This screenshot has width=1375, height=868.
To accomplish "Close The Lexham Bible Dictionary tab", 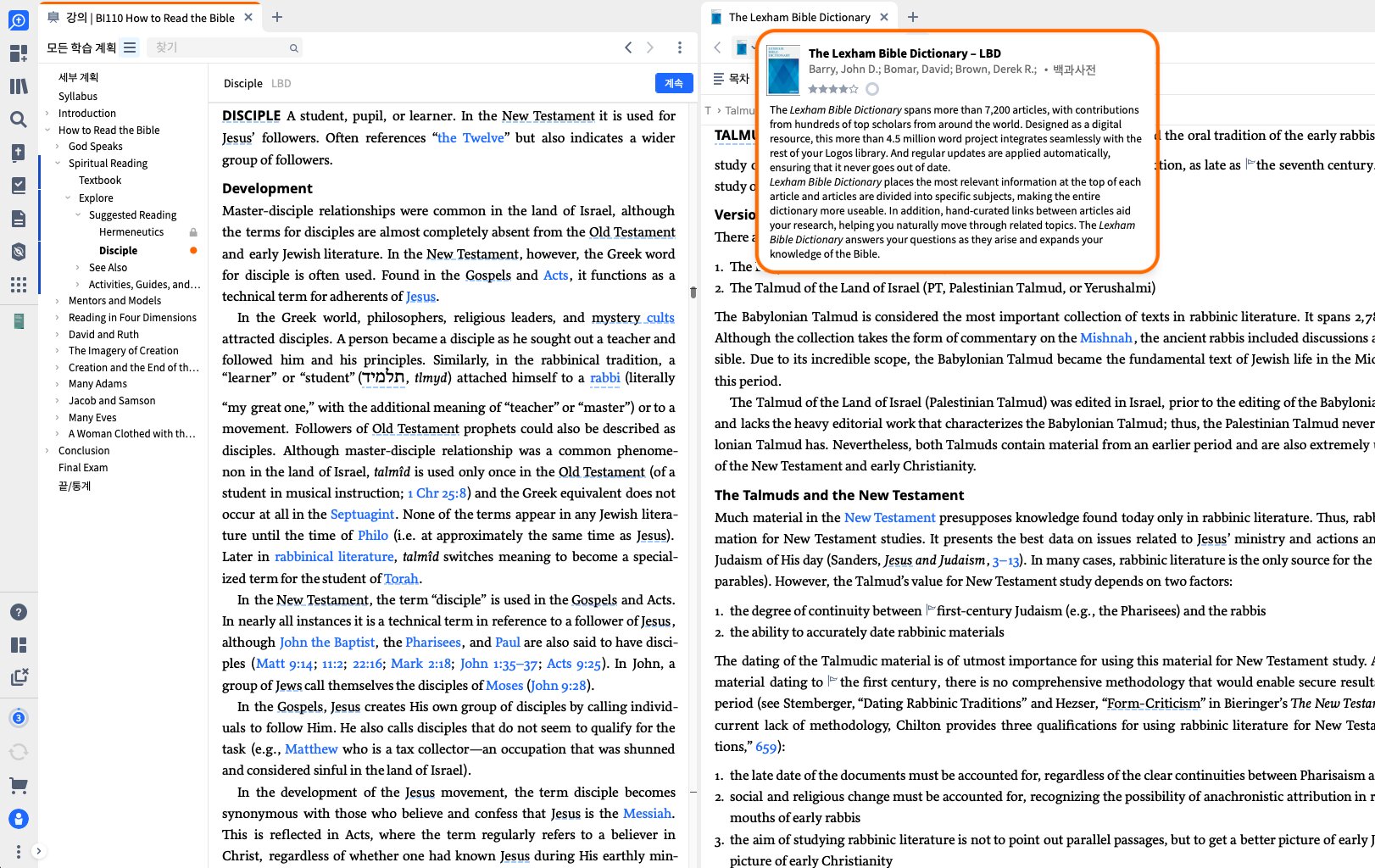I will [884, 17].
